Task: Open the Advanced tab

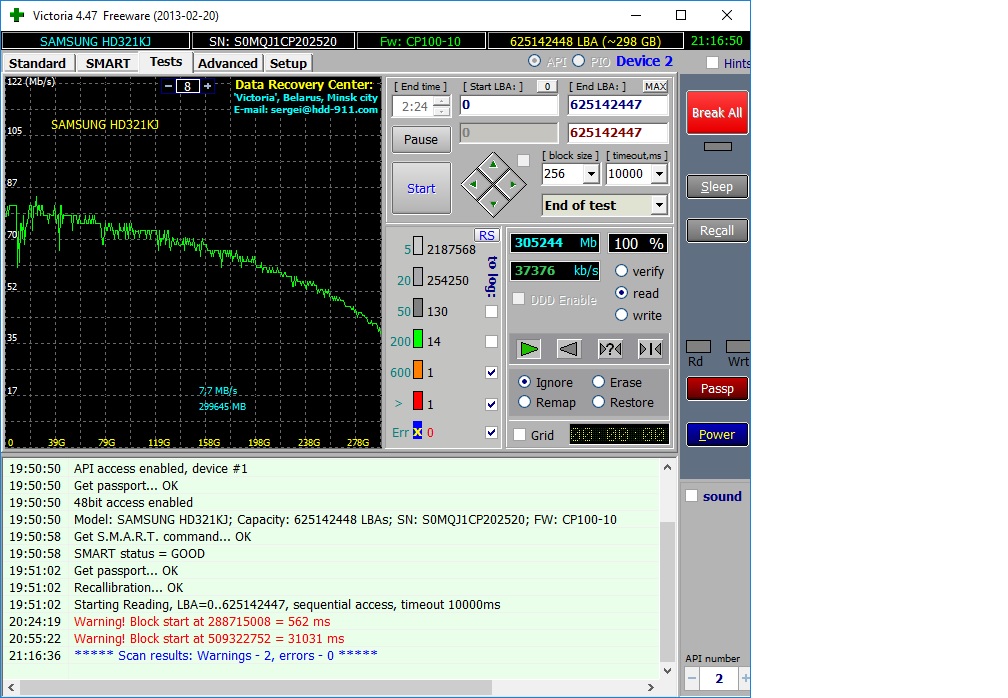Action: click(227, 63)
